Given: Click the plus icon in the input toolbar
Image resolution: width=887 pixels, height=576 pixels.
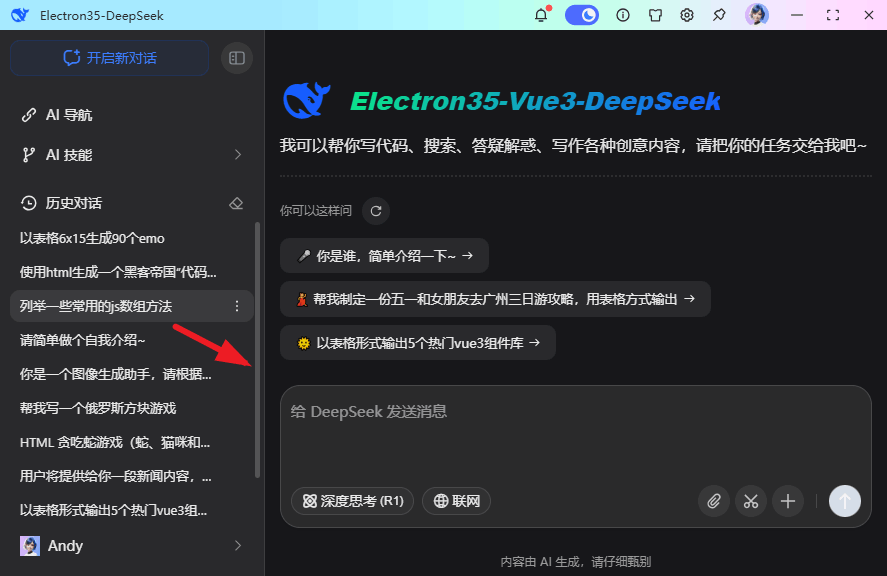Looking at the screenshot, I should 788,501.
